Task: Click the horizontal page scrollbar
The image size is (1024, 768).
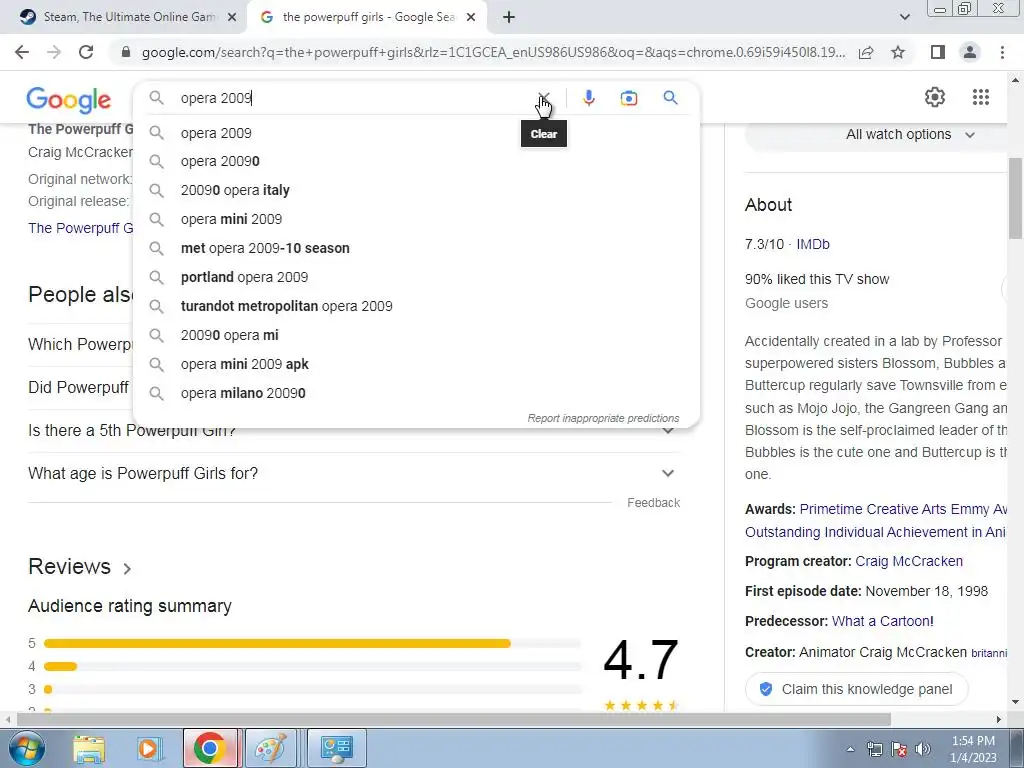Action: click(x=454, y=720)
